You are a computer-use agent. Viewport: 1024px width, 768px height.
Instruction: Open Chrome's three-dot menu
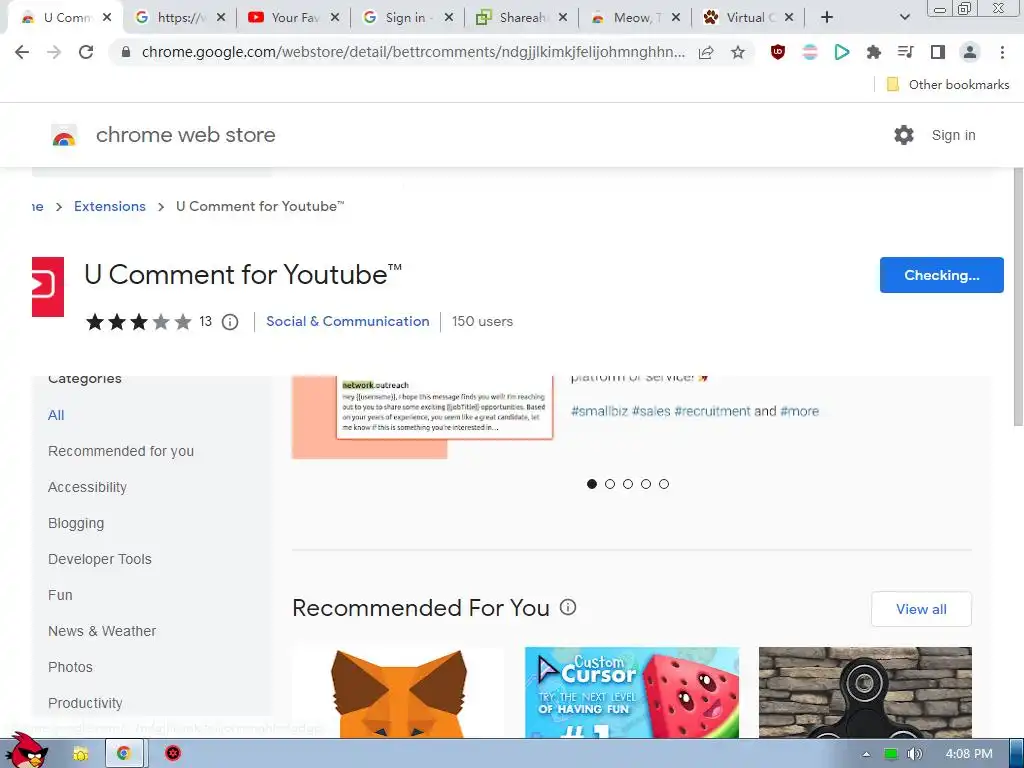(x=1002, y=52)
